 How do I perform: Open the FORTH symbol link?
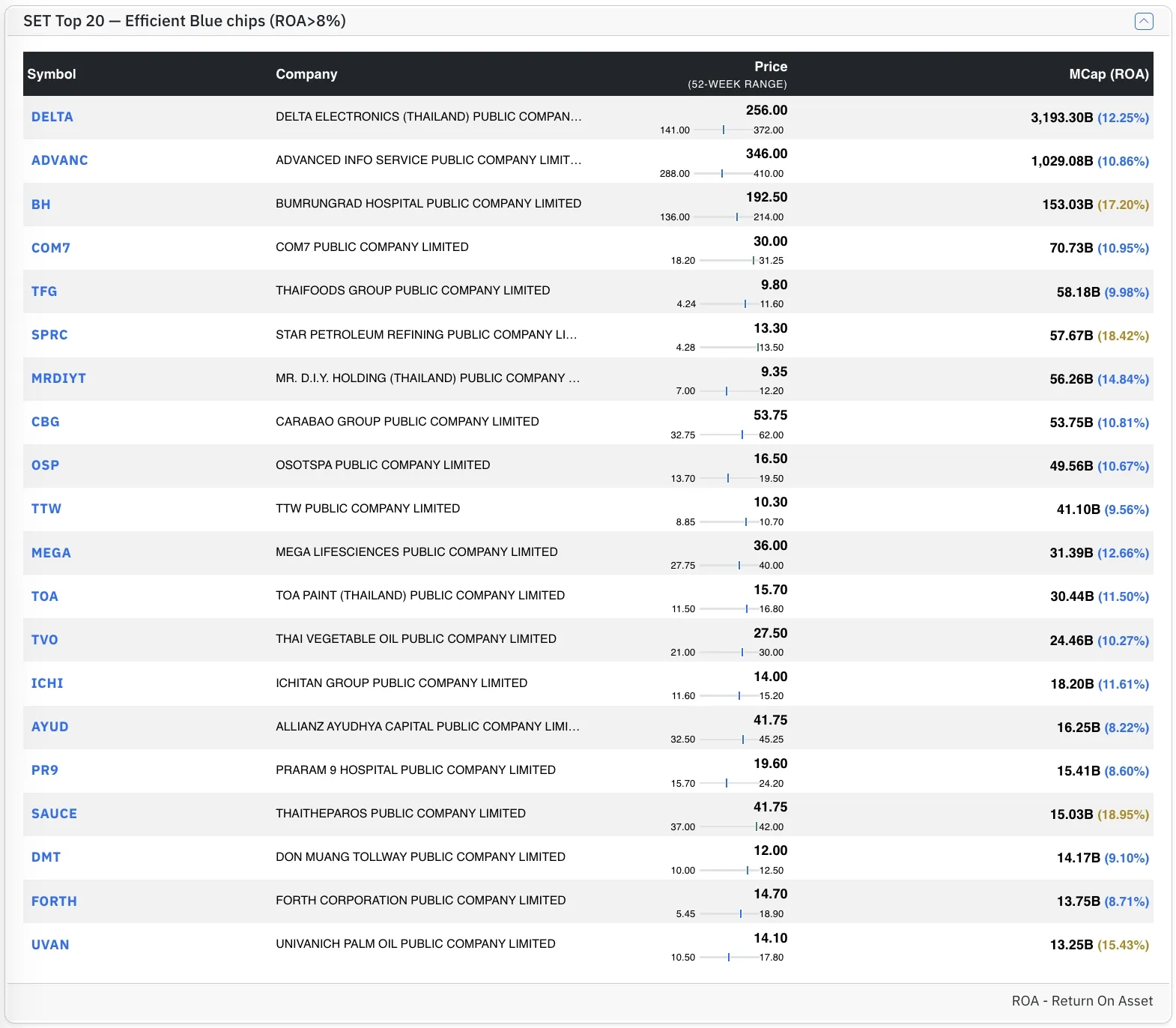(54, 901)
